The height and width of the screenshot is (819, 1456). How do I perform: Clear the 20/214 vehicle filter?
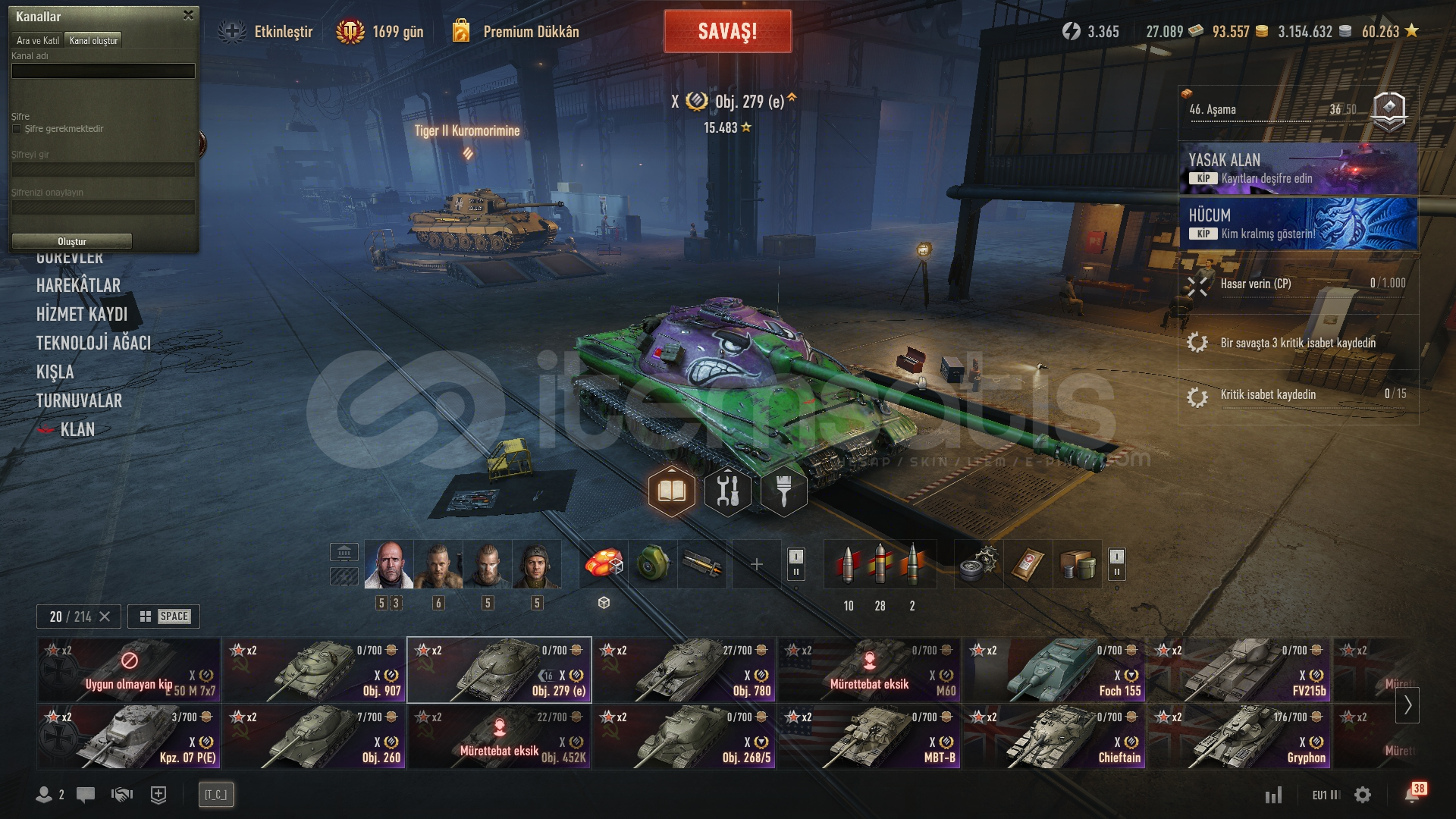(x=105, y=617)
